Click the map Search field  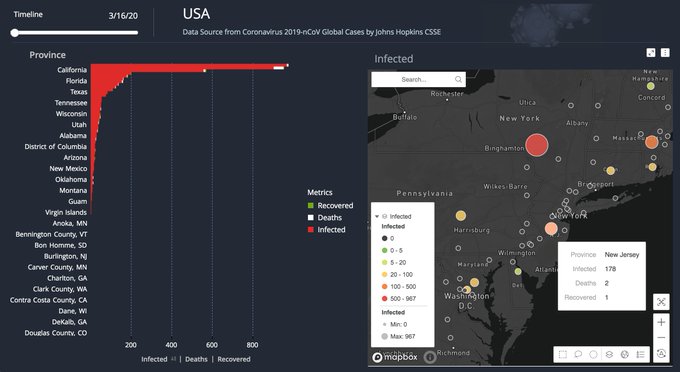(x=418, y=79)
